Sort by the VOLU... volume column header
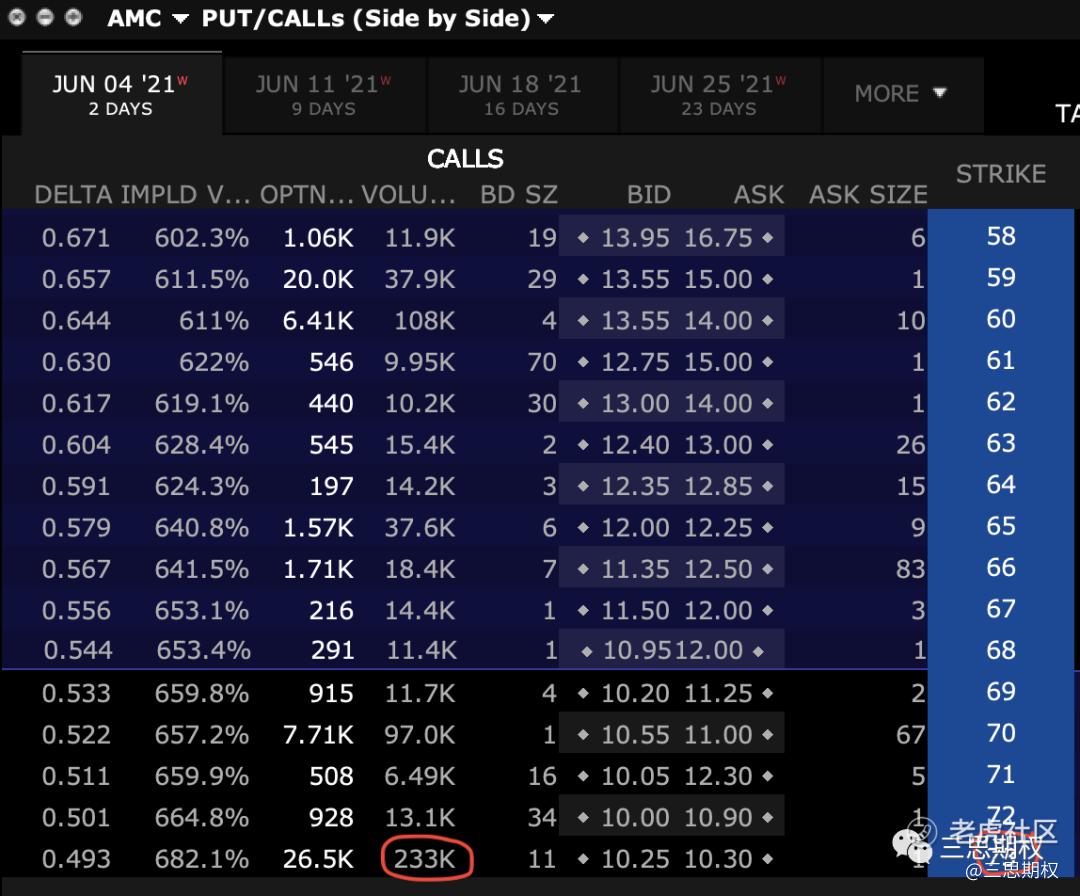This screenshot has height=896, width=1080. pyautogui.click(x=408, y=194)
